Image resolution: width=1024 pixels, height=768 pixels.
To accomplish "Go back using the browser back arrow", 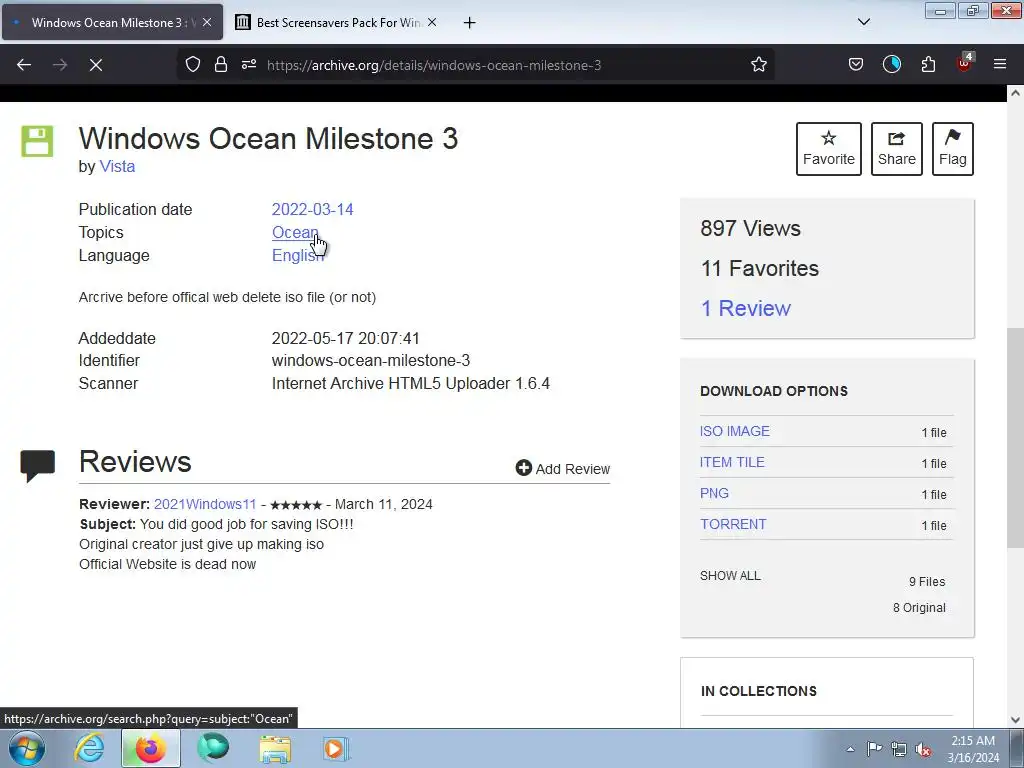I will [x=24, y=65].
